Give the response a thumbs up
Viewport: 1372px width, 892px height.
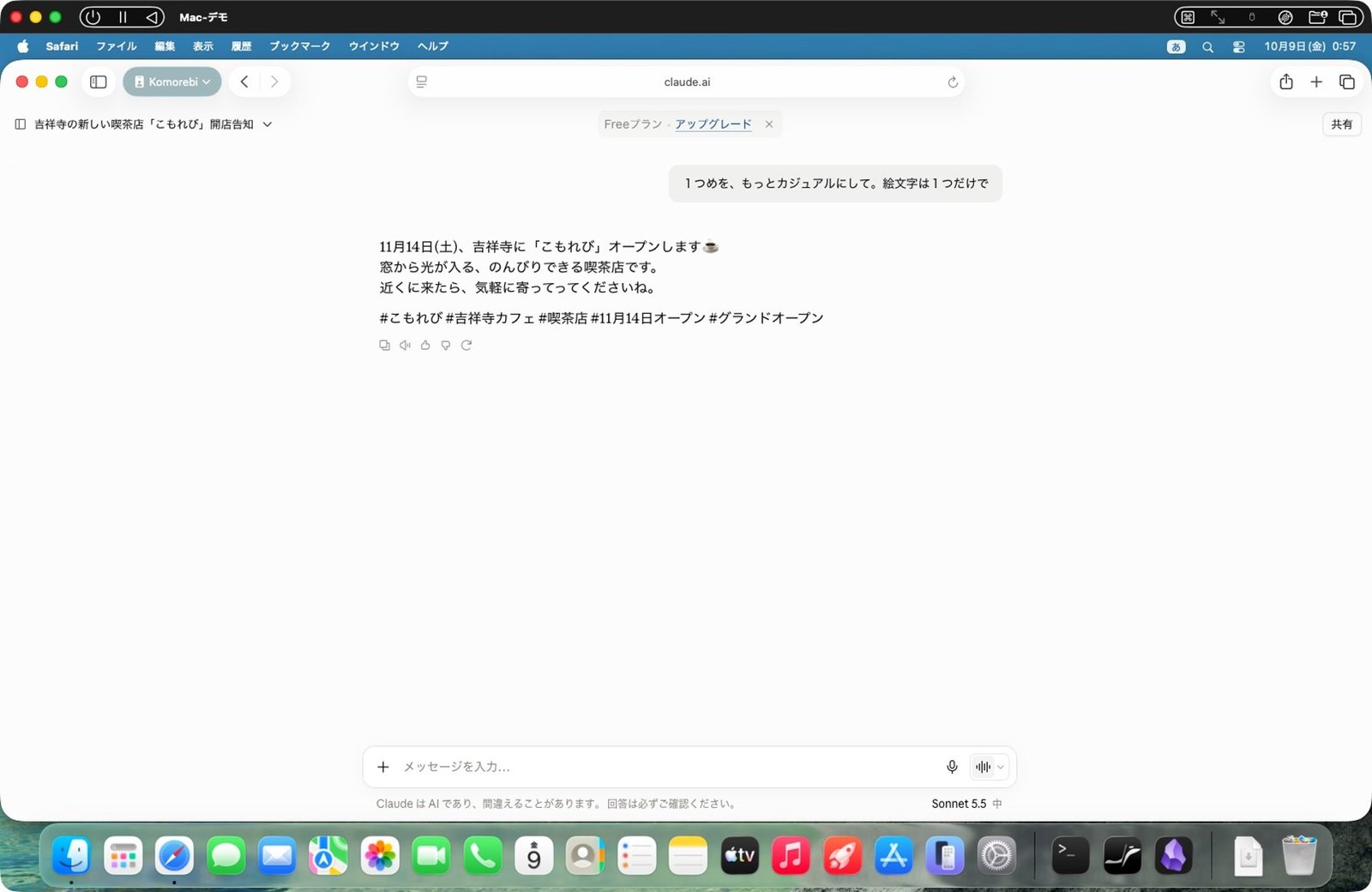[425, 345]
